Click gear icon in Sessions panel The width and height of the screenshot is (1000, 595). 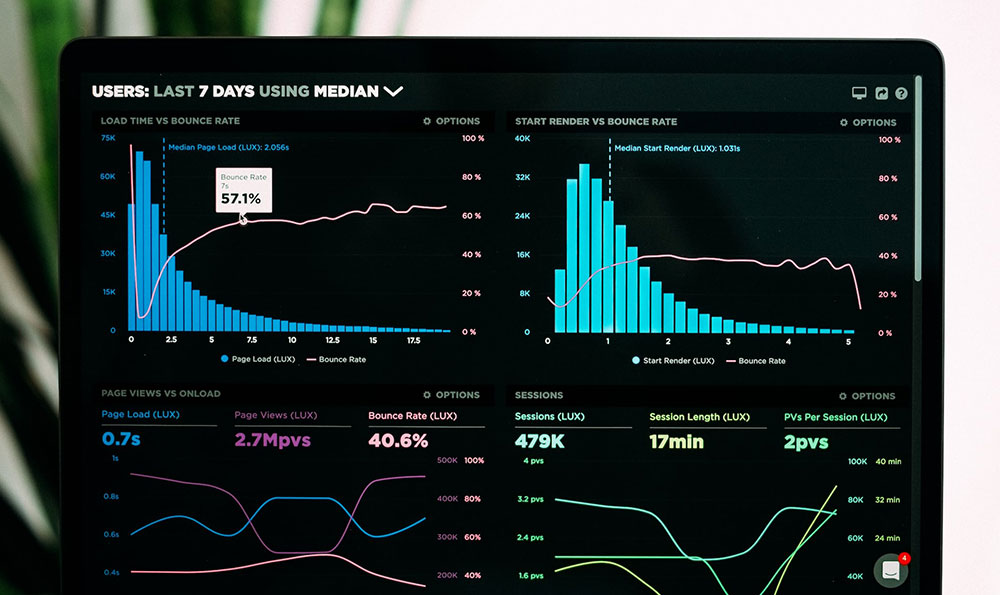tap(843, 396)
